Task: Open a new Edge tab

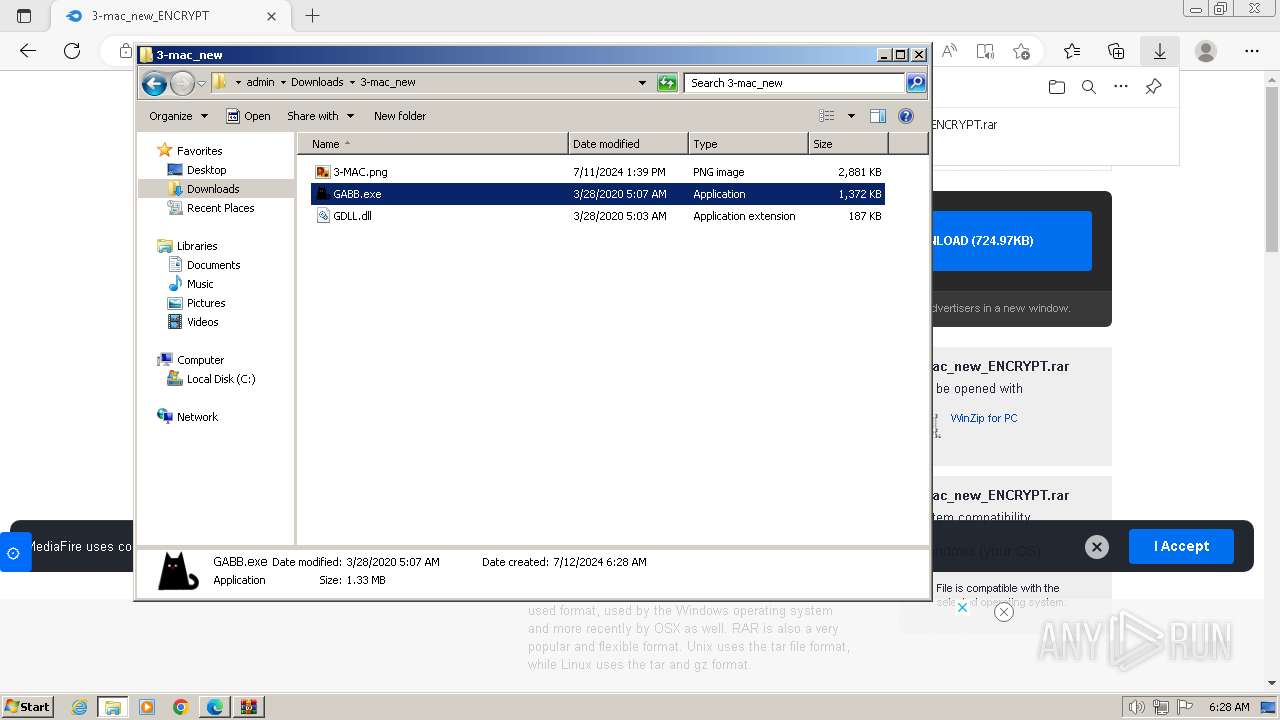Action: click(313, 16)
